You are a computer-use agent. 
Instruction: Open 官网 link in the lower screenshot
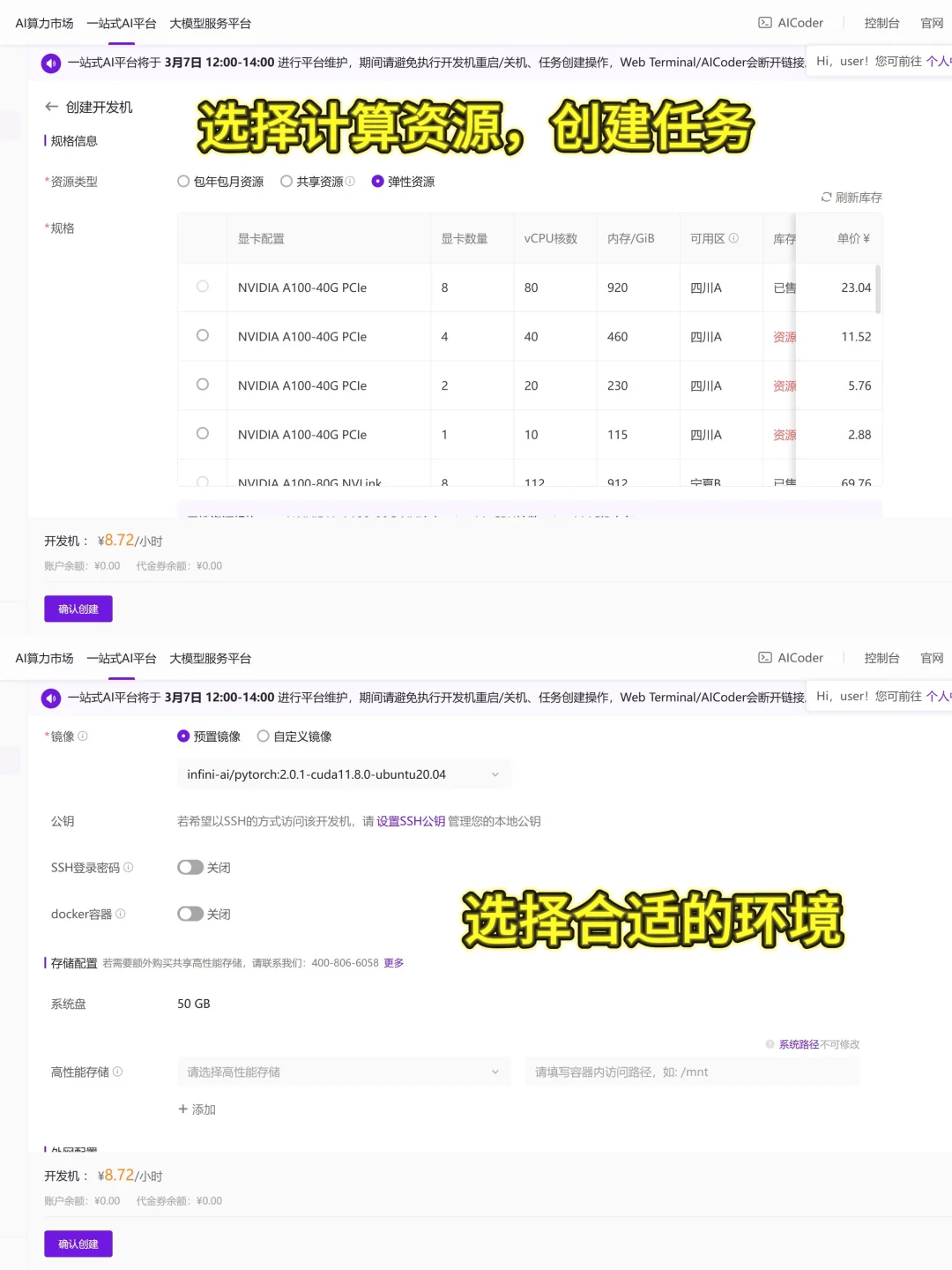pyautogui.click(x=932, y=658)
